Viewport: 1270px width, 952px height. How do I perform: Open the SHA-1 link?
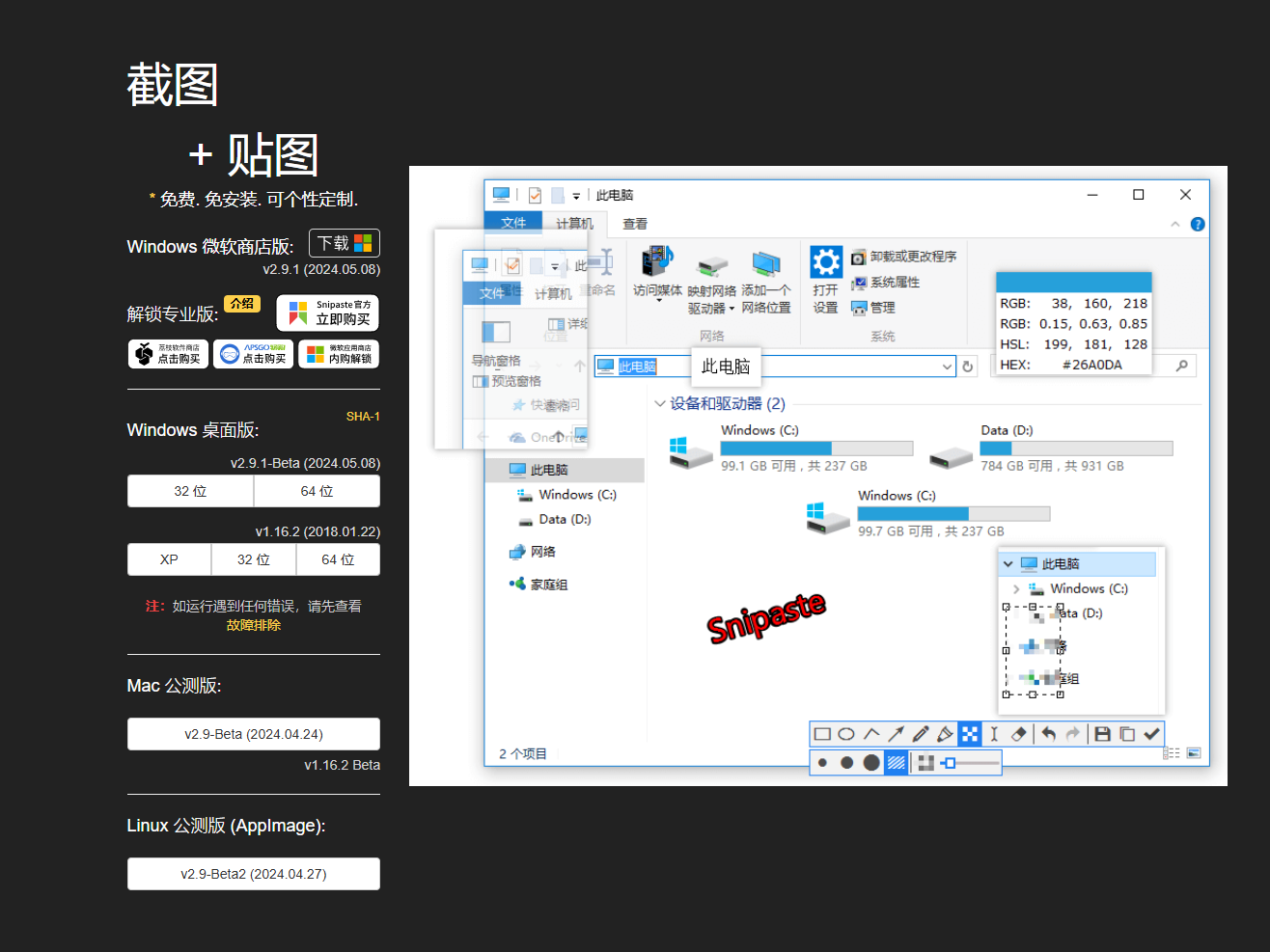(363, 417)
